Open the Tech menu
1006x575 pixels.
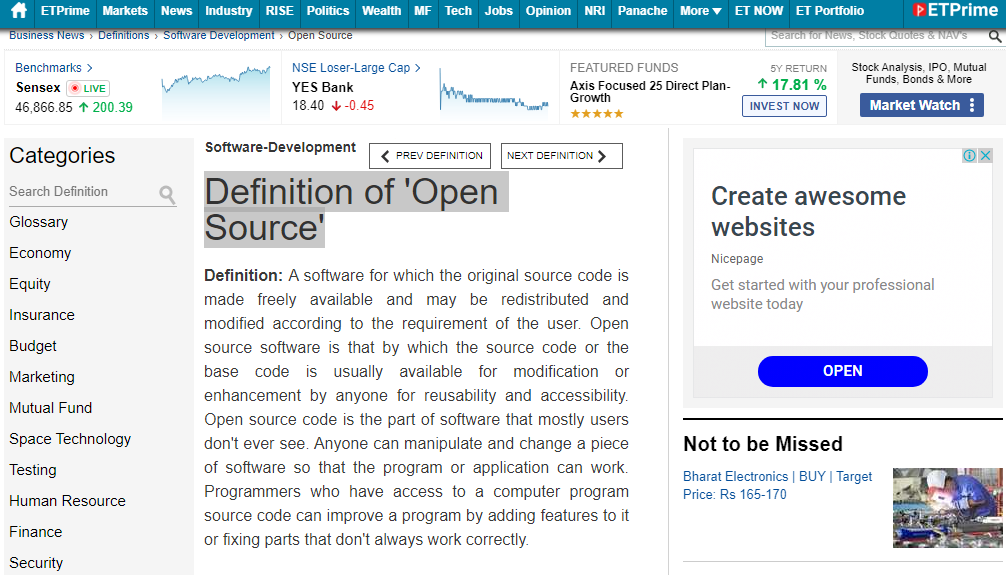click(x=458, y=11)
